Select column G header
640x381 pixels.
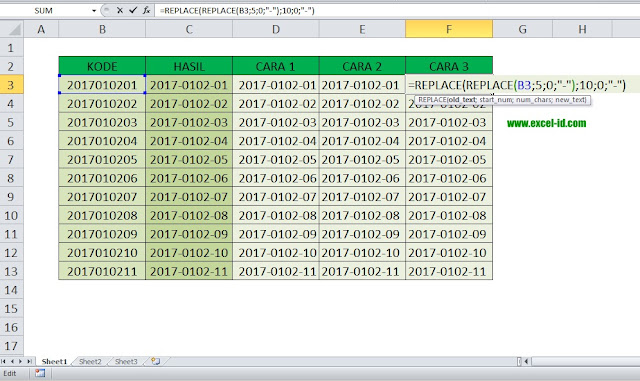point(522,29)
